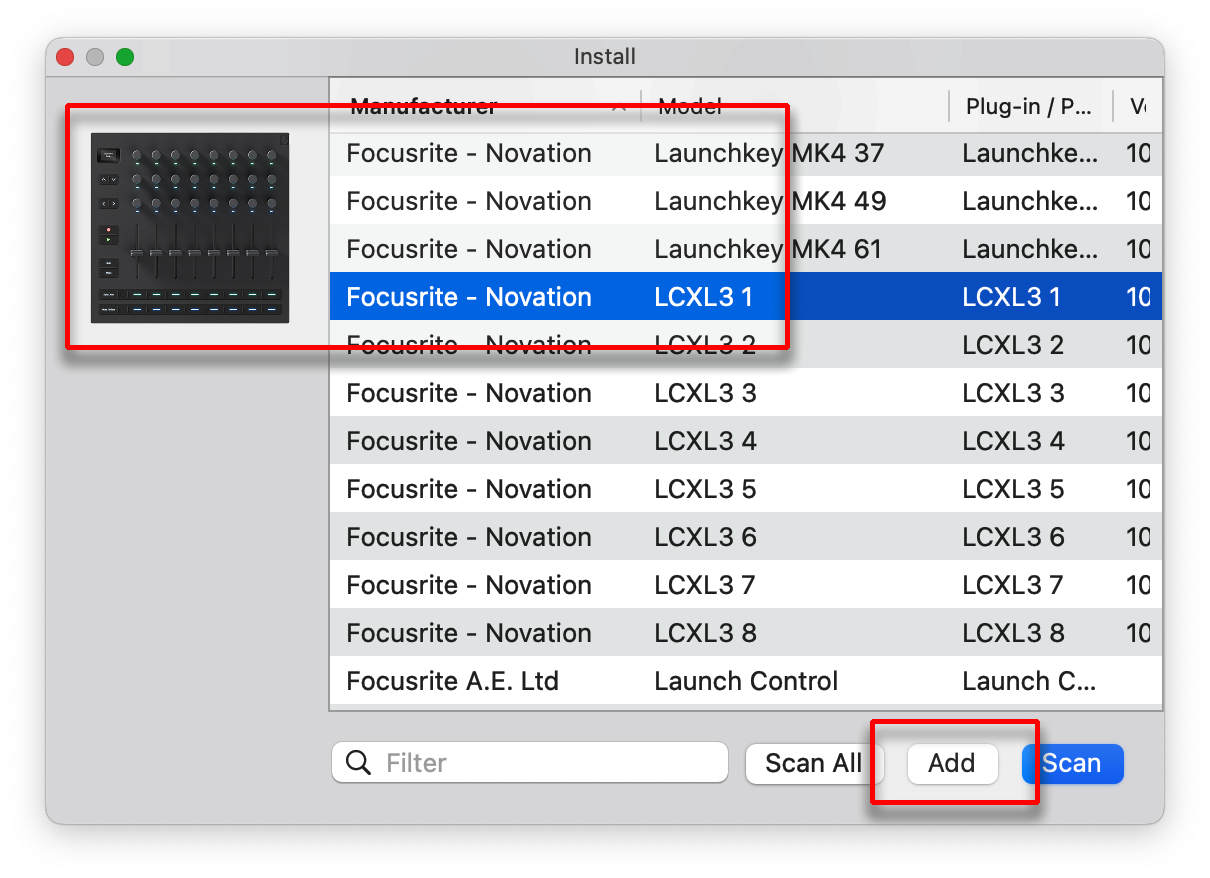Start a scan with the blue Scan button

coord(1072,764)
